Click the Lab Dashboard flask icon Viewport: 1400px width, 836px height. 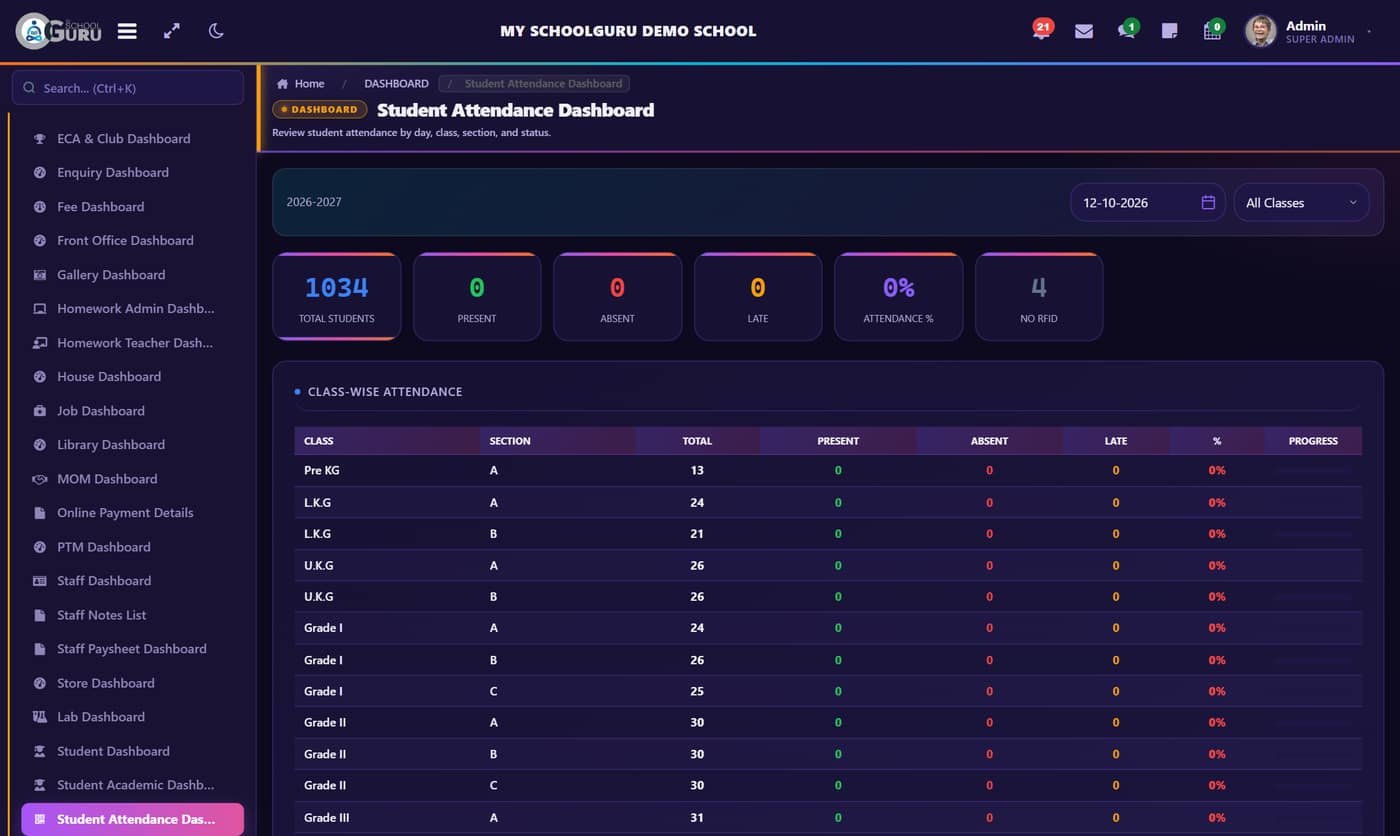40,717
